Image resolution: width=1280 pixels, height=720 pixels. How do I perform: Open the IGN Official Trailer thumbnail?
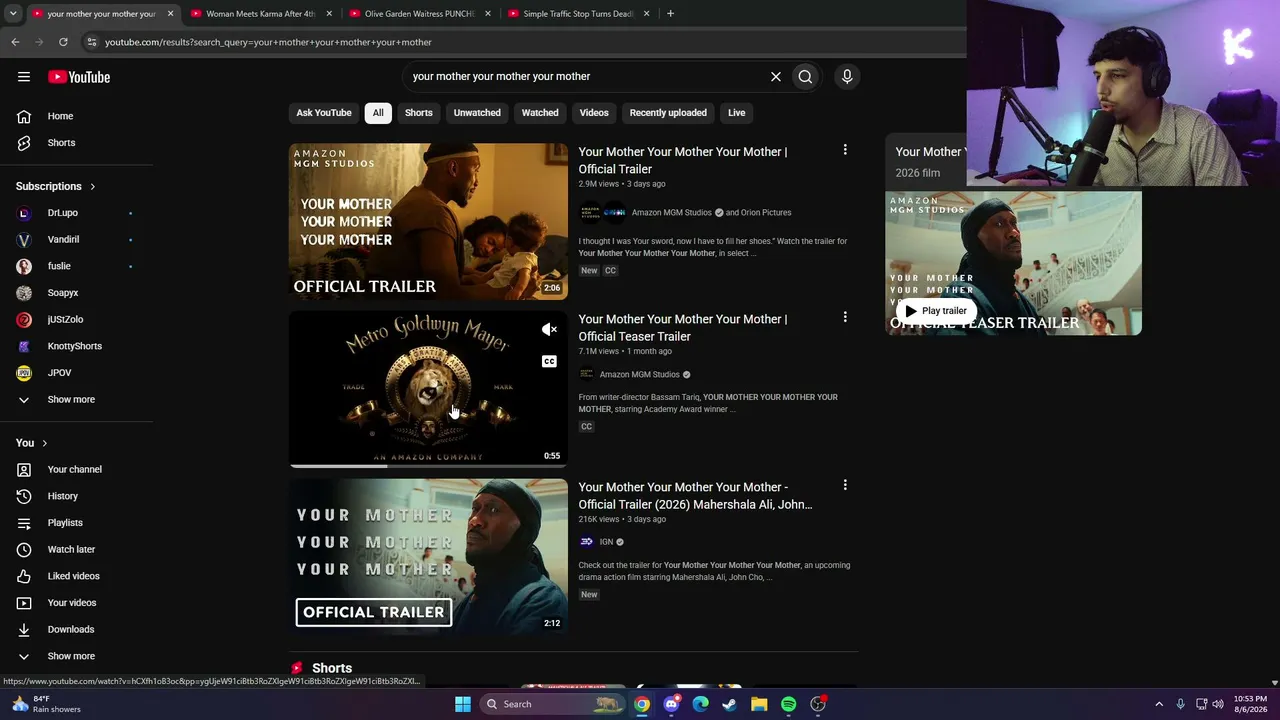pyautogui.click(x=428, y=556)
